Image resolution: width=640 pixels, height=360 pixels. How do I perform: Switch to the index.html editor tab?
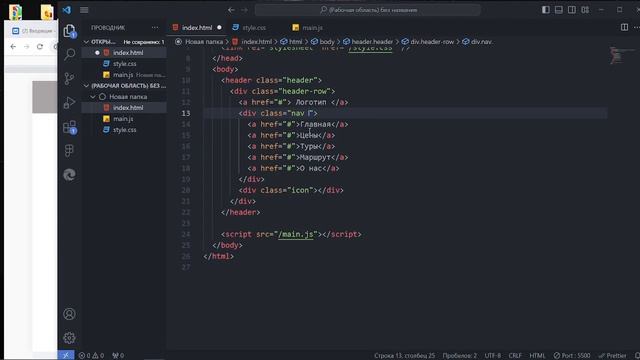(196, 28)
